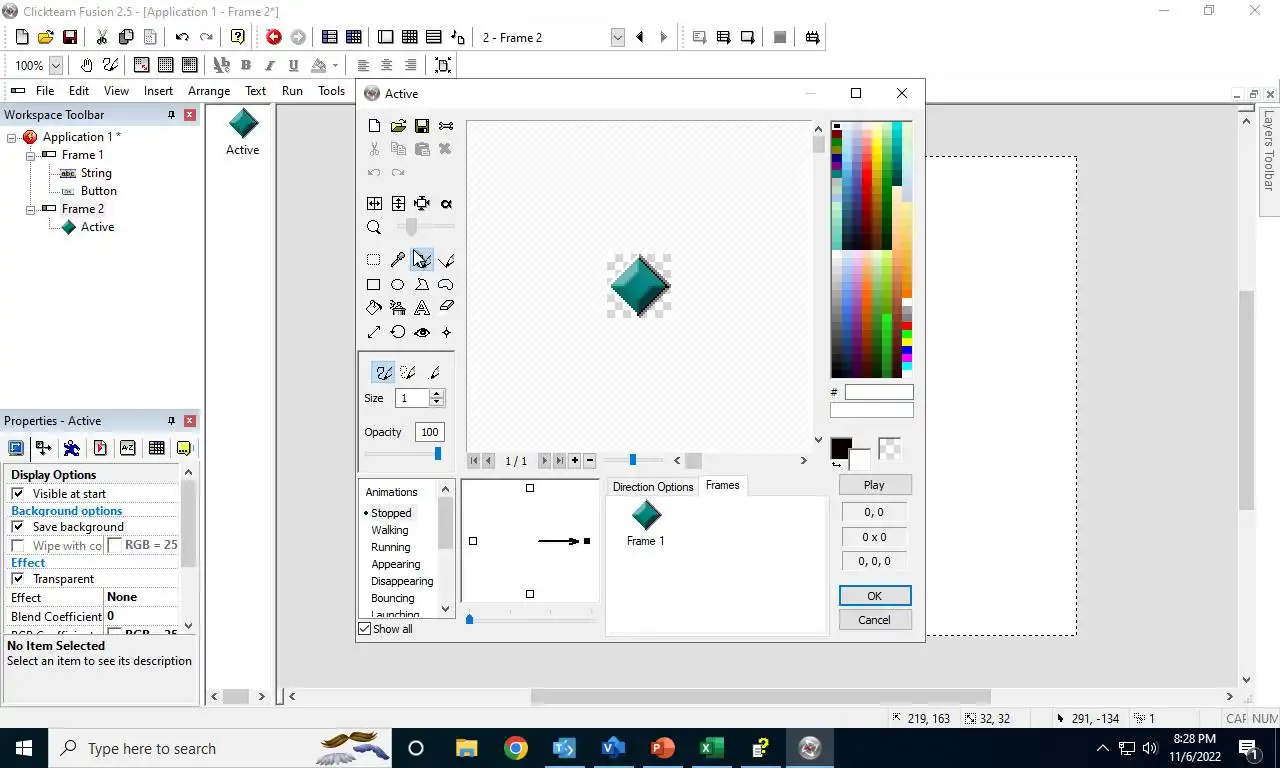Collapse the Frame 2 tree node

(x=30, y=209)
